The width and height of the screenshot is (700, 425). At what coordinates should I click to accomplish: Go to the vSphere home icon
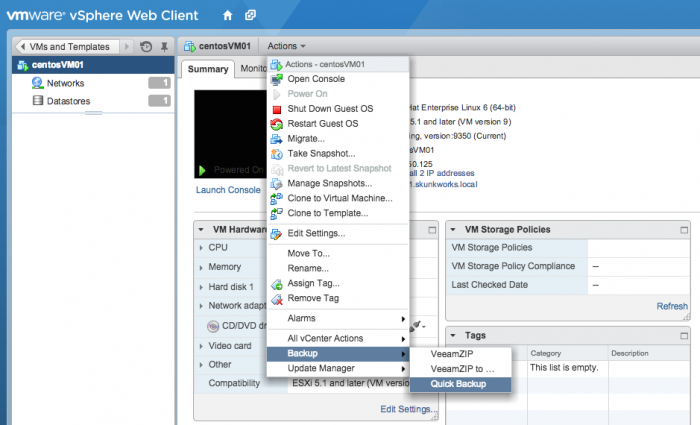tap(228, 16)
